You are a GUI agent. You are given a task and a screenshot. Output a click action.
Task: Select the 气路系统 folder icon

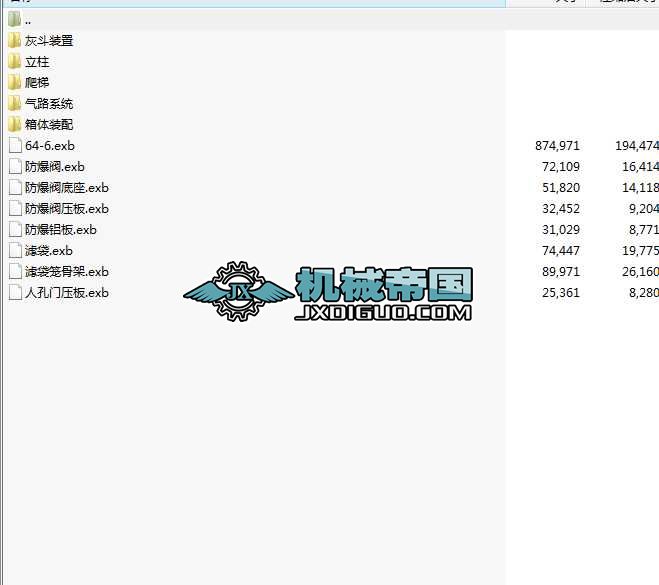(14, 103)
